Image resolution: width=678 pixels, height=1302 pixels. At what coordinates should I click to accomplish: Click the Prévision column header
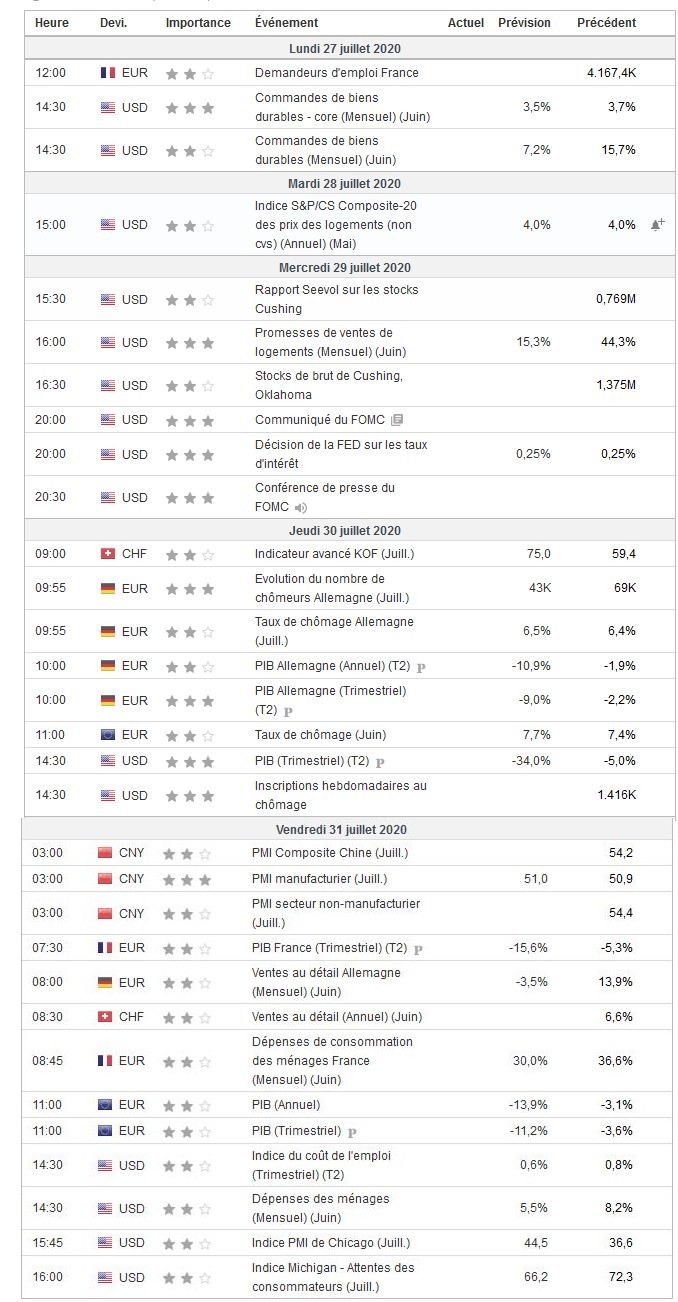pyautogui.click(x=524, y=23)
